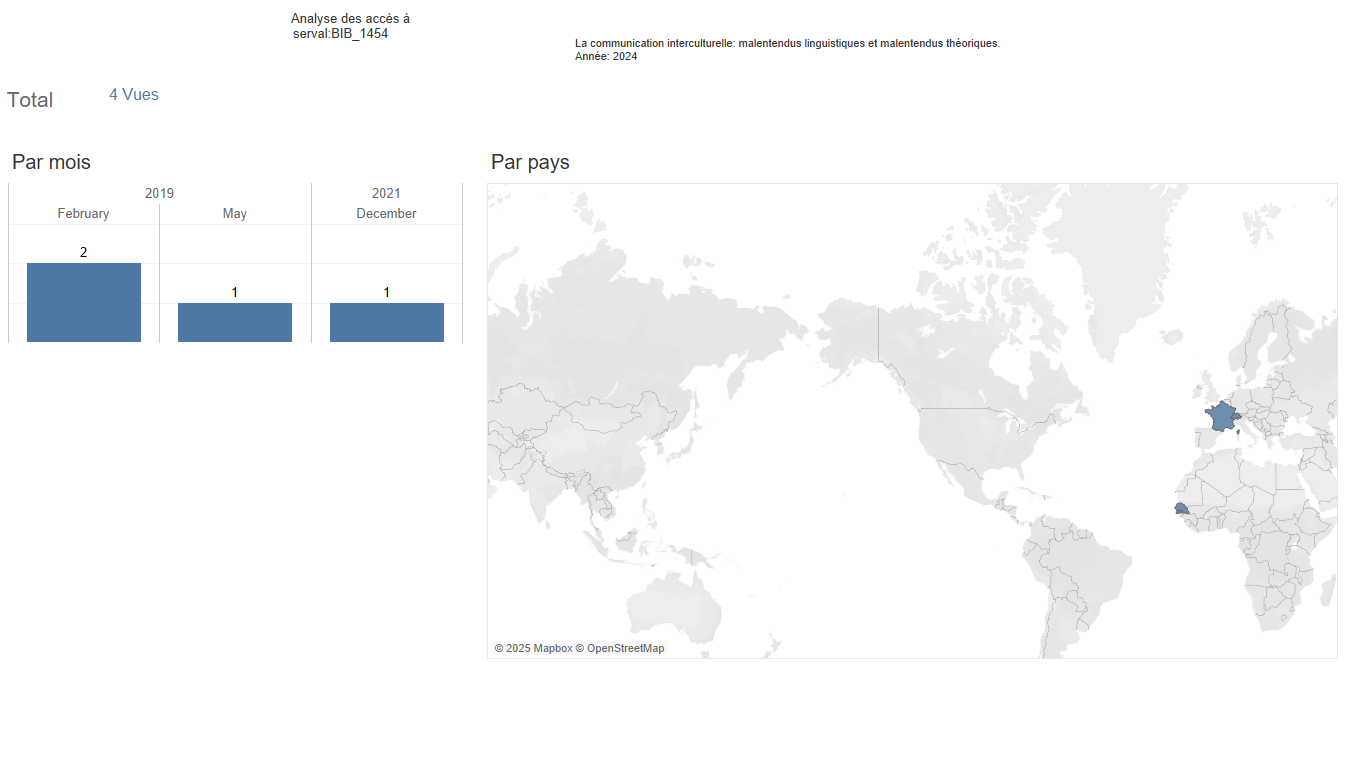Click the 'Par mois' heading
Viewport: 1366px width, 768px height.
coord(51,162)
